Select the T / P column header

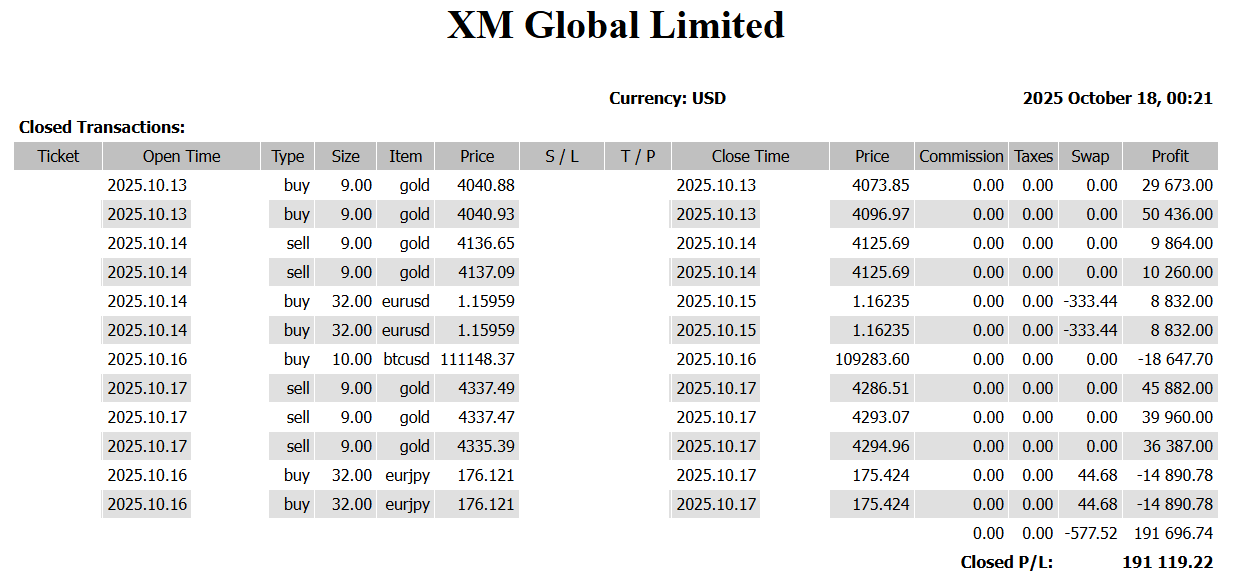[638, 156]
